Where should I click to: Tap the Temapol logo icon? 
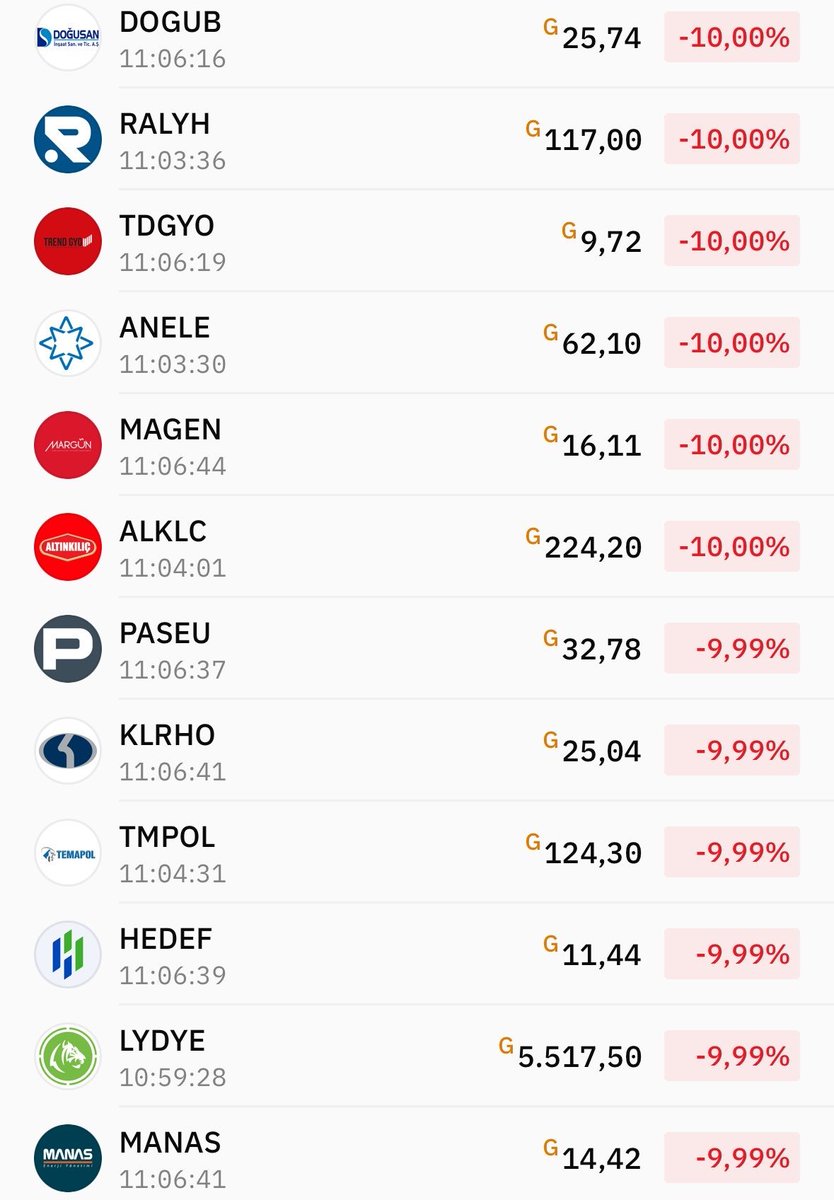coord(68,853)
